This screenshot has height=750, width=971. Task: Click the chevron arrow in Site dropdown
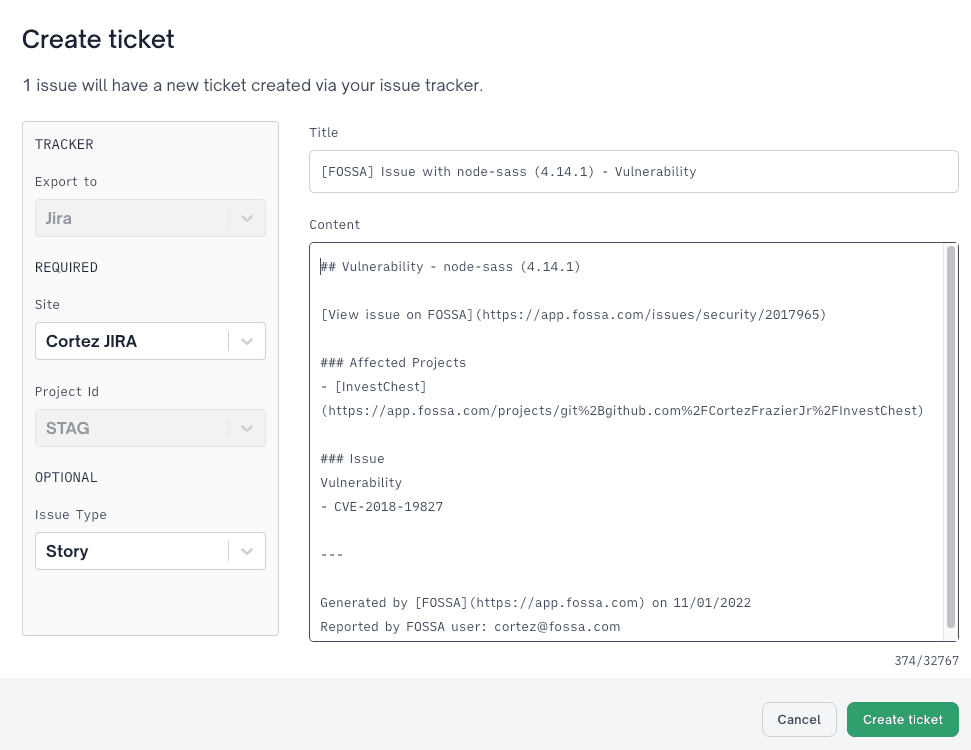click(246, 341)
